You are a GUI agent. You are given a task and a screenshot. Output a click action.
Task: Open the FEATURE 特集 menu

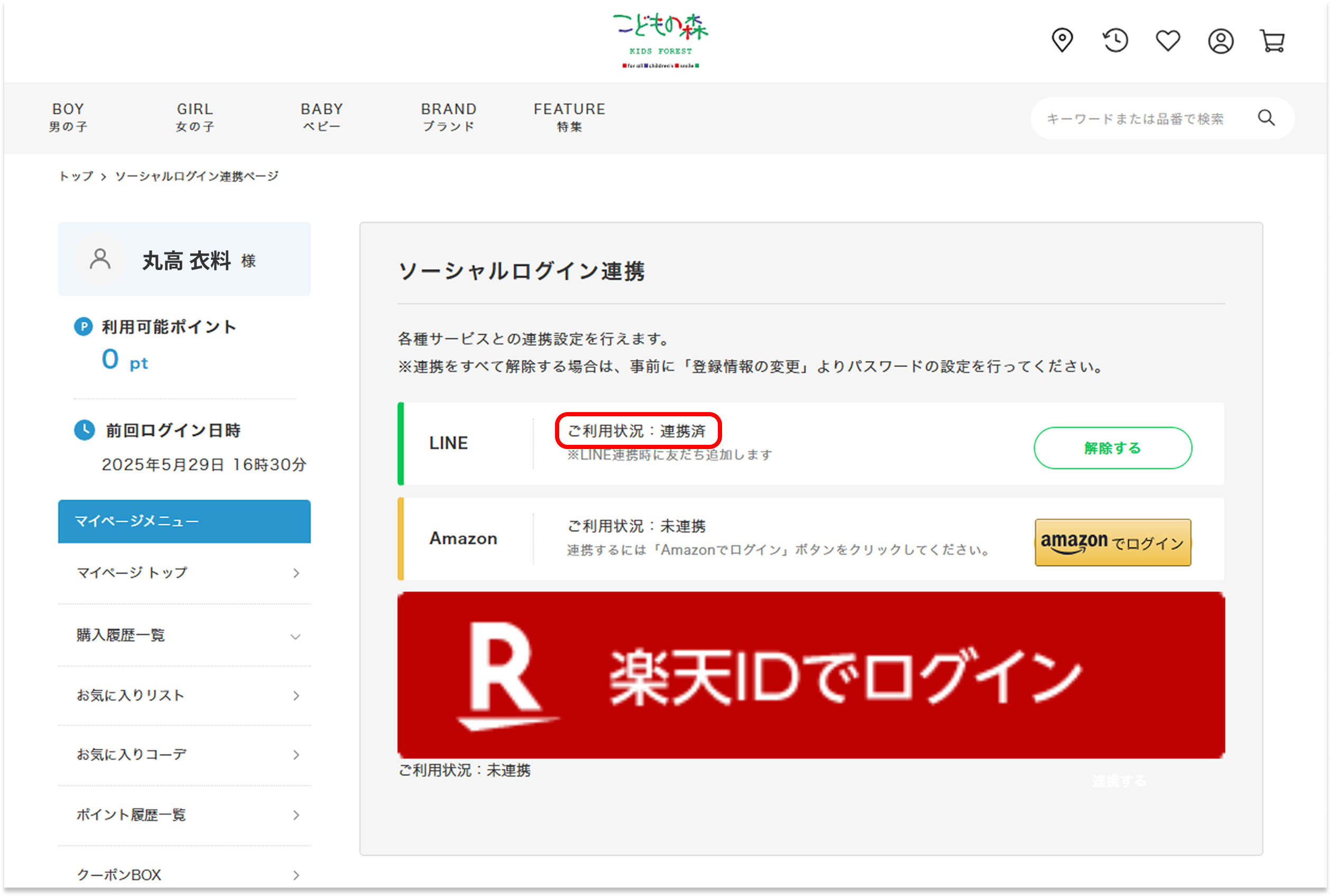tap(569, 117)
